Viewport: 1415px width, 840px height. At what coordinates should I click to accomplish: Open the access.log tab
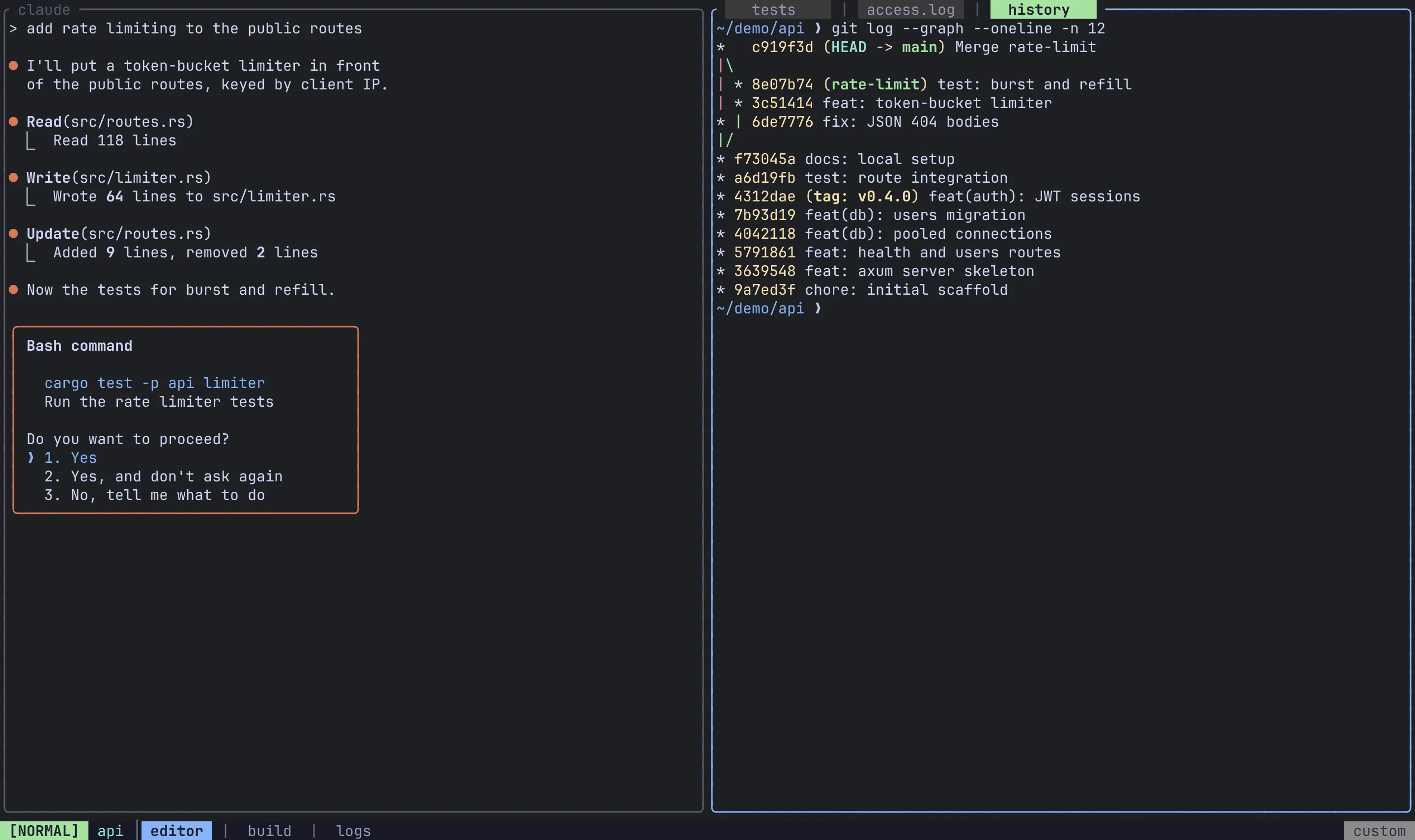click(x=910, y=10)
